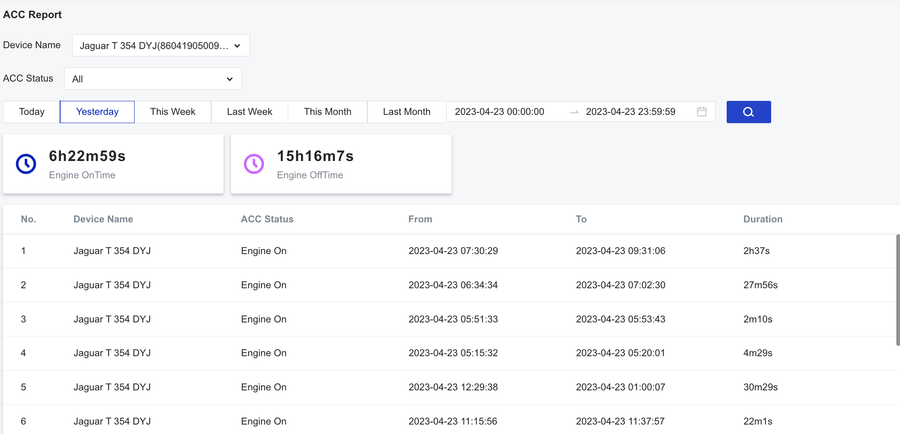Switch to Last Month range
Screen dimensions: 900x434
pyautogui.click(x=406, y=112)
